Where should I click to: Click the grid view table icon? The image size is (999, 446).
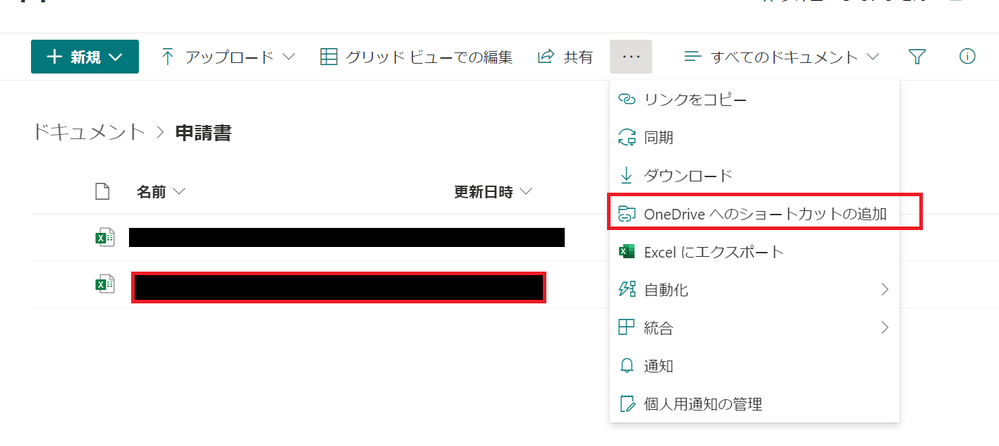pyautogui.click(x=328, y=57)
